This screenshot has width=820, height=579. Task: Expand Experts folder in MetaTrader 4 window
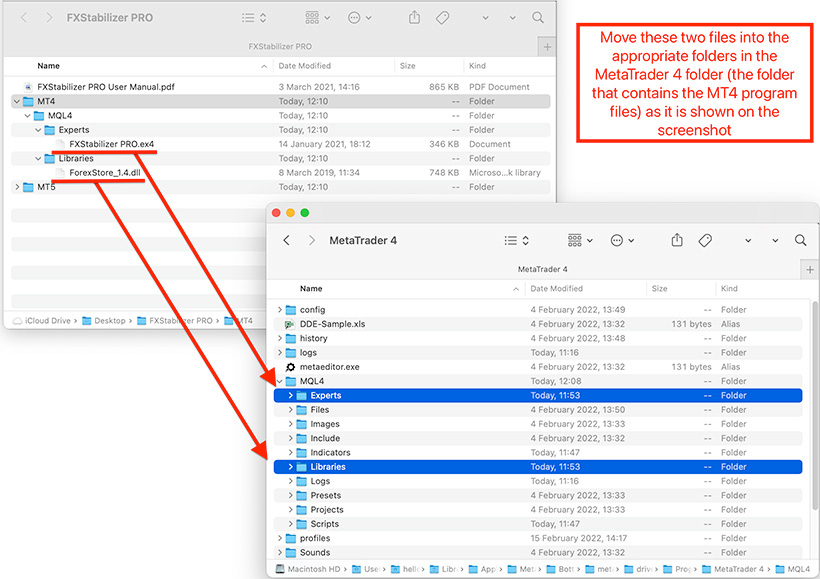tap(290, 395)
